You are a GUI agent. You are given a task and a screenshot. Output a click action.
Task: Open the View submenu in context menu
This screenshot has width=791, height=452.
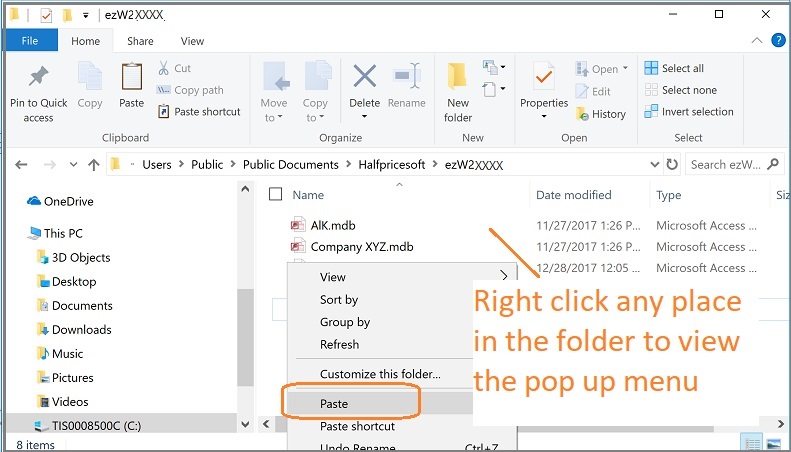tap(333, 277)
